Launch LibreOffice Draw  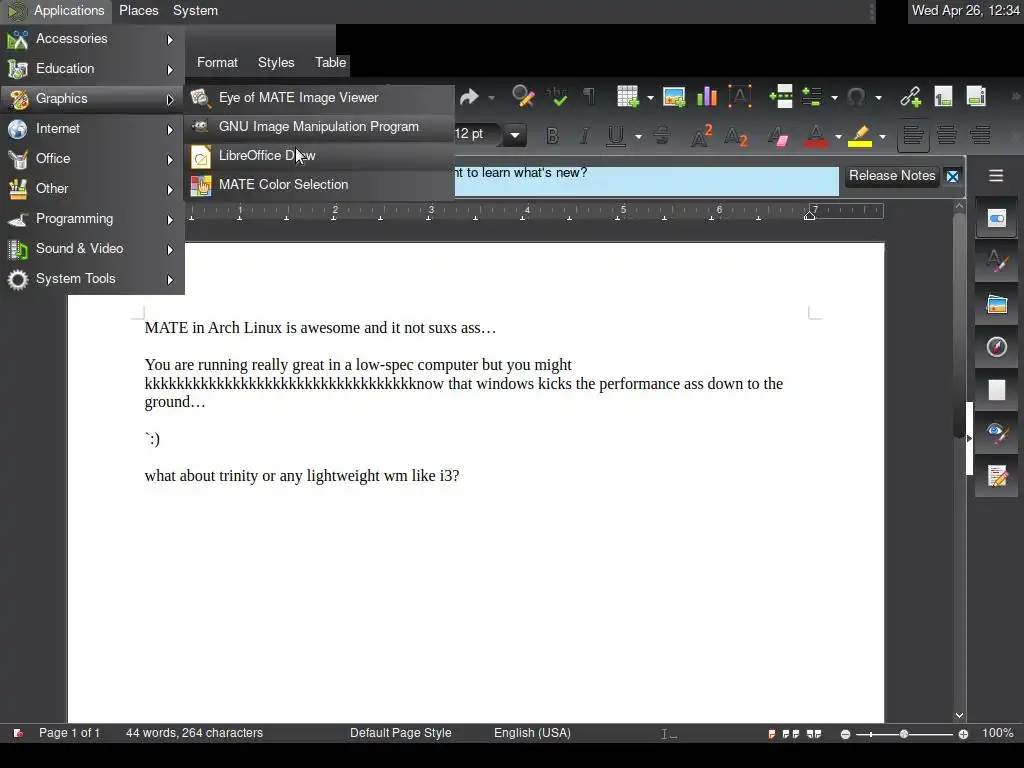(319, 155)
